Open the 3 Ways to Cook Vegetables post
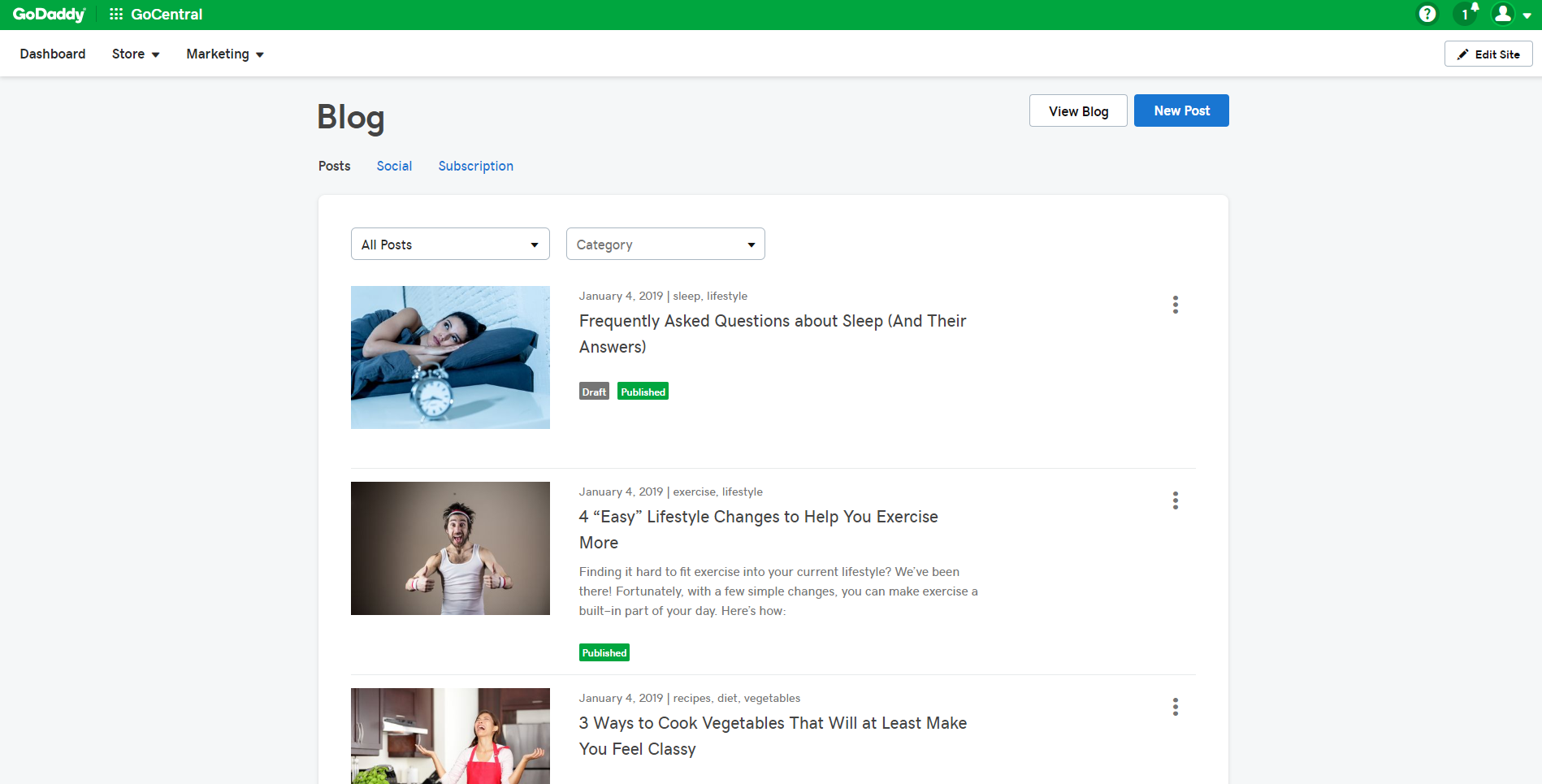 (x=773, y=736)
